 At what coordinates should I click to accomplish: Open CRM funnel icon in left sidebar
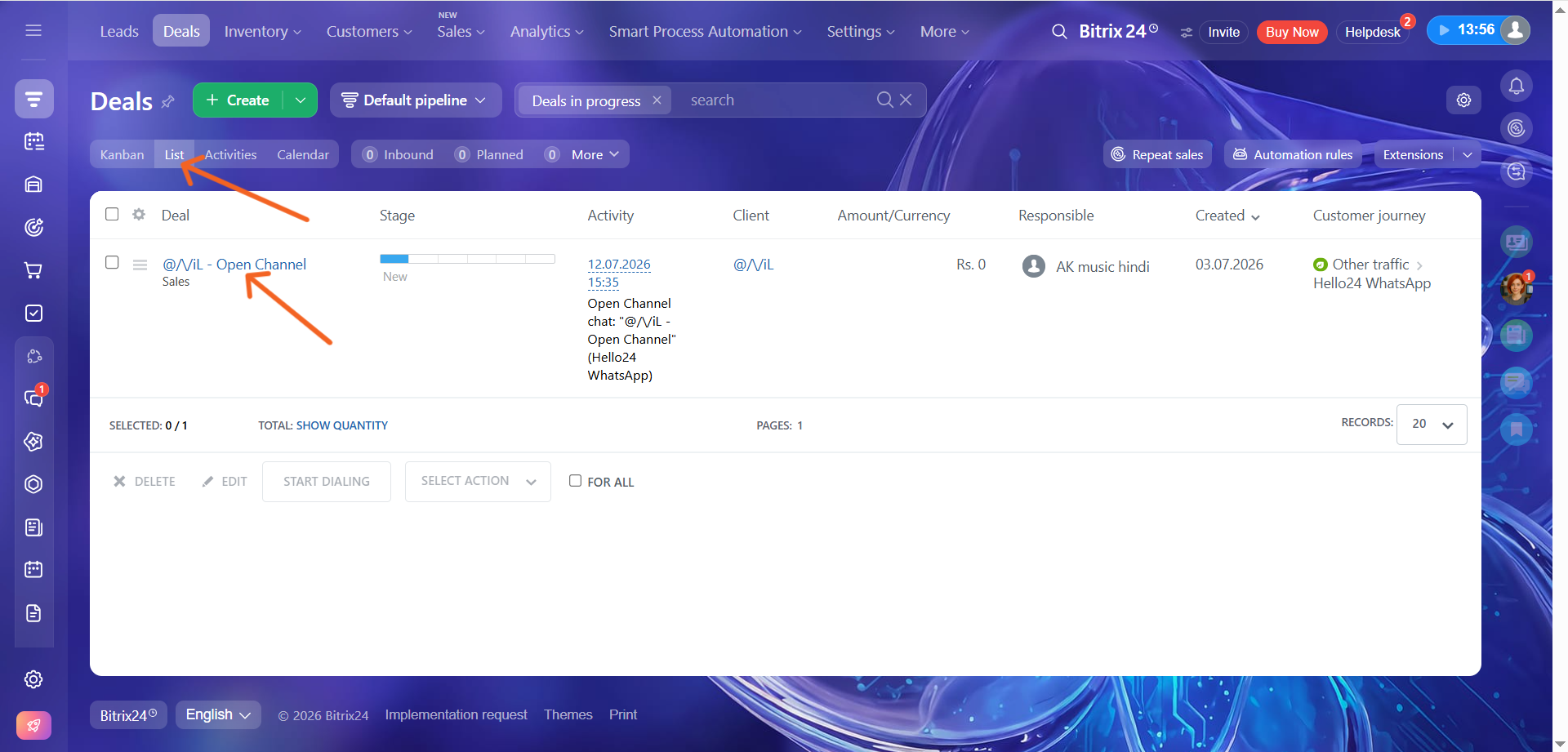tap(33, 99)
